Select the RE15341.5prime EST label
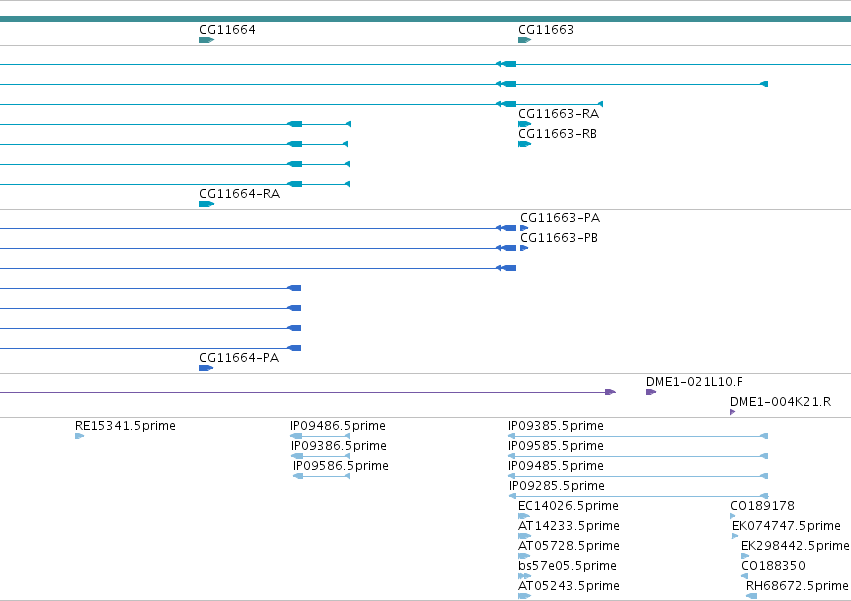The width and height of the screenshot is (851, 601). (125, 426)
